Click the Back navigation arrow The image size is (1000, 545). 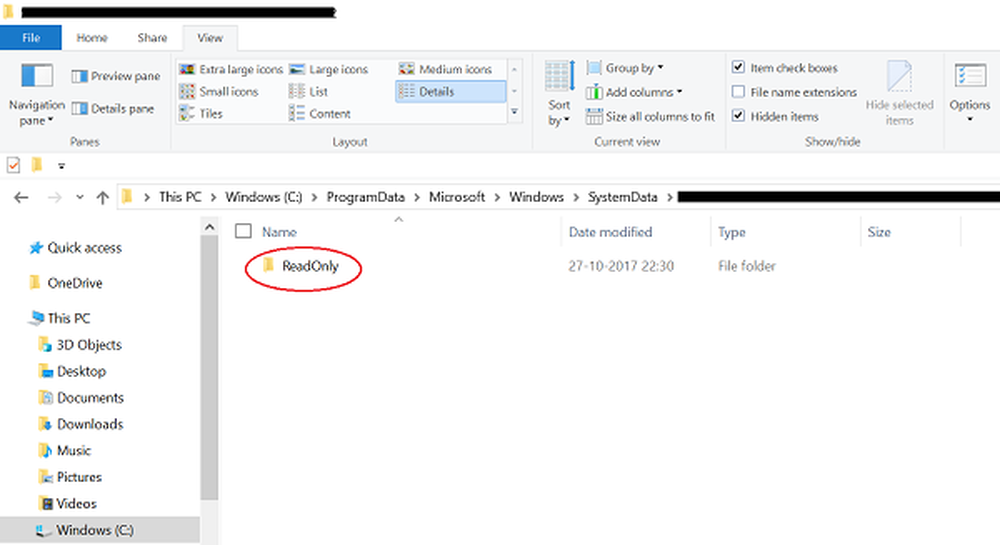21,198
